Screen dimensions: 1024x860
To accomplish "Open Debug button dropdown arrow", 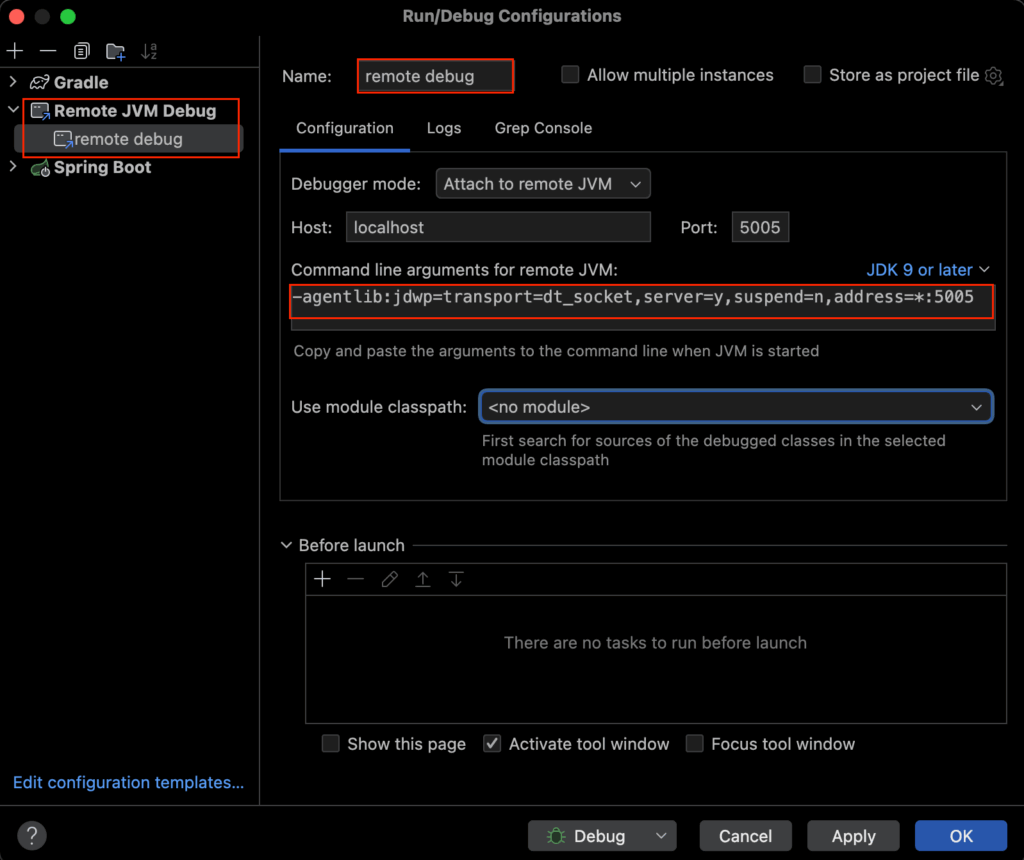I will 661,836.
